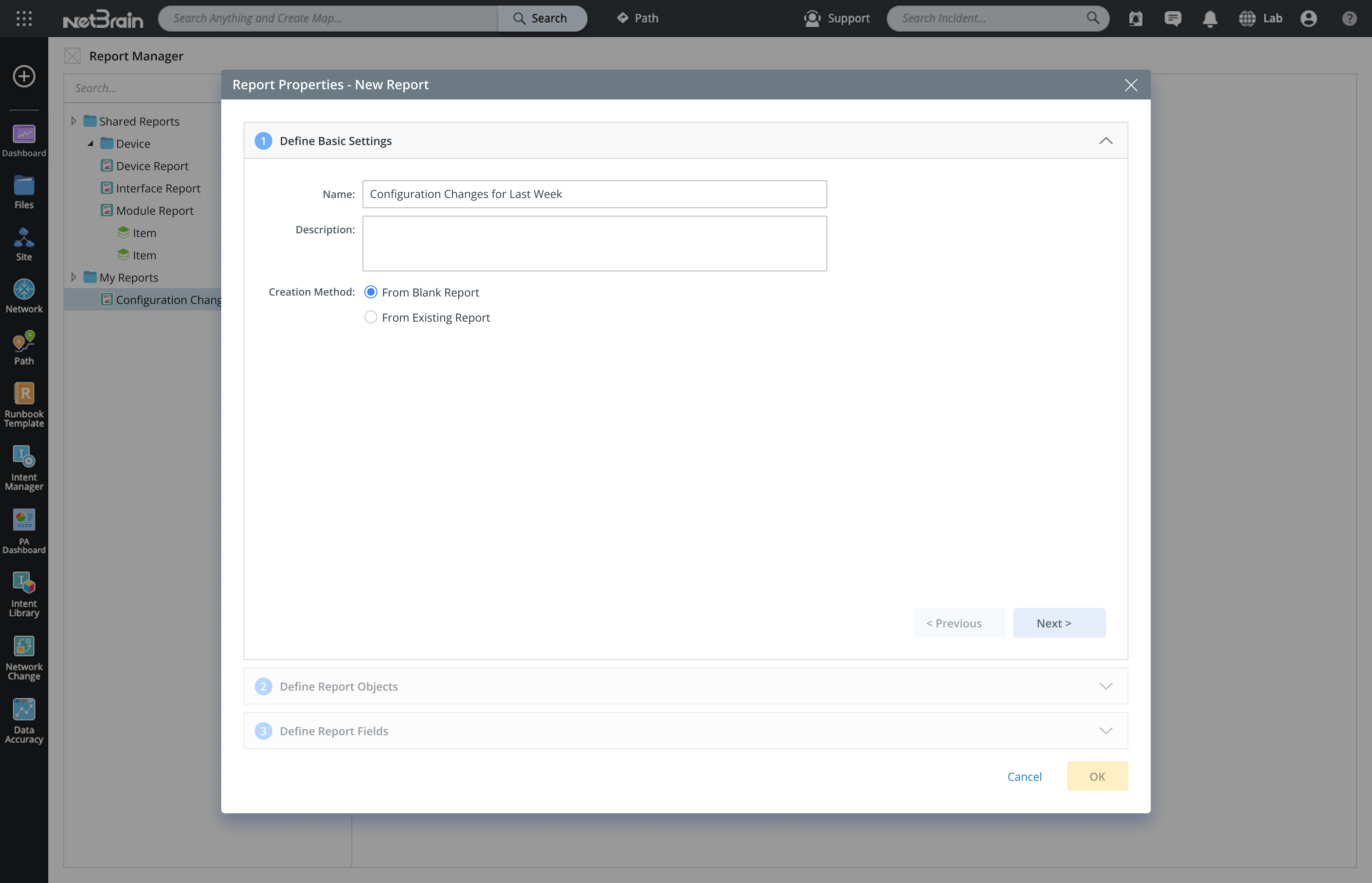
Task: Click the plus icon in the sidebar
Action: tap(24, 76)
